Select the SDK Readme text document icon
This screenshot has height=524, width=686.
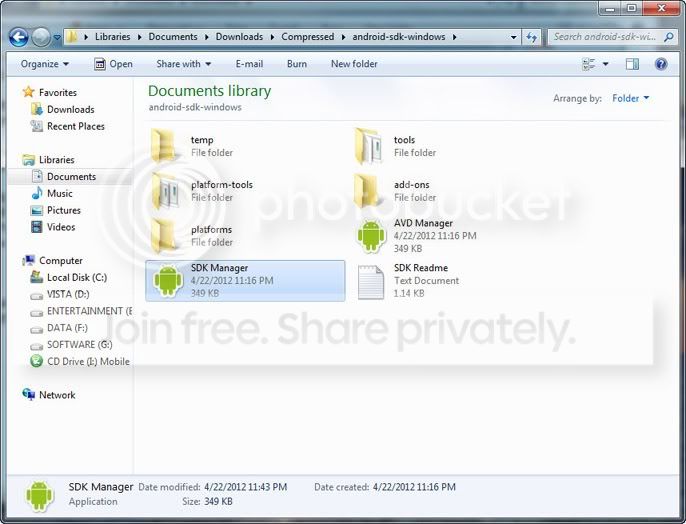click(x=371, y=282)
